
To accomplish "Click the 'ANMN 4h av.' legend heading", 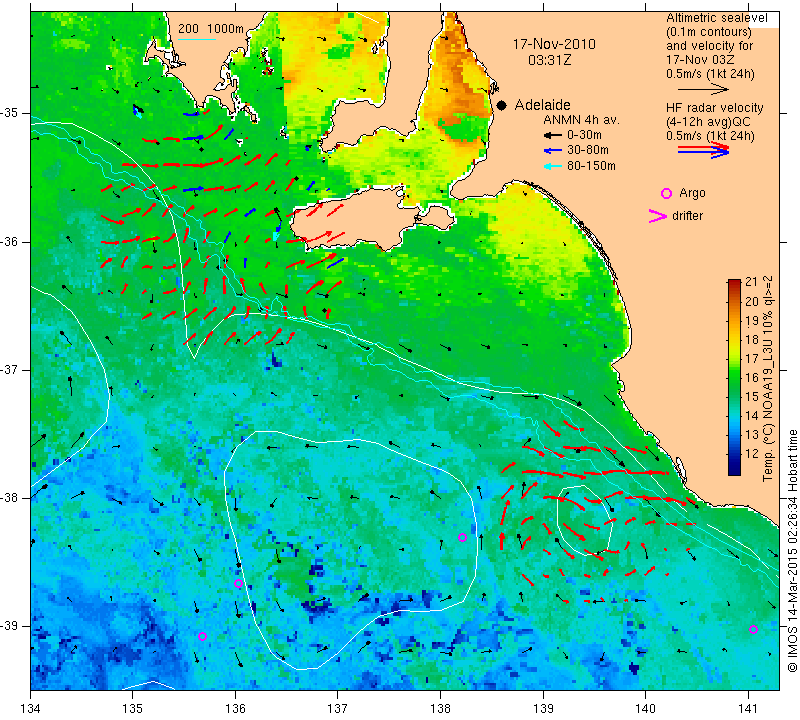I will click(581, 120).
